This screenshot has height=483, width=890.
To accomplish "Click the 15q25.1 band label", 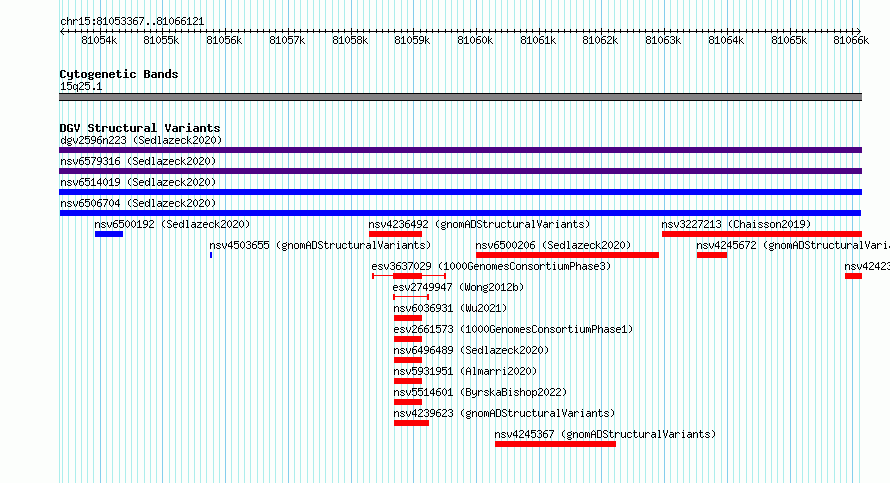I will 81,86.
